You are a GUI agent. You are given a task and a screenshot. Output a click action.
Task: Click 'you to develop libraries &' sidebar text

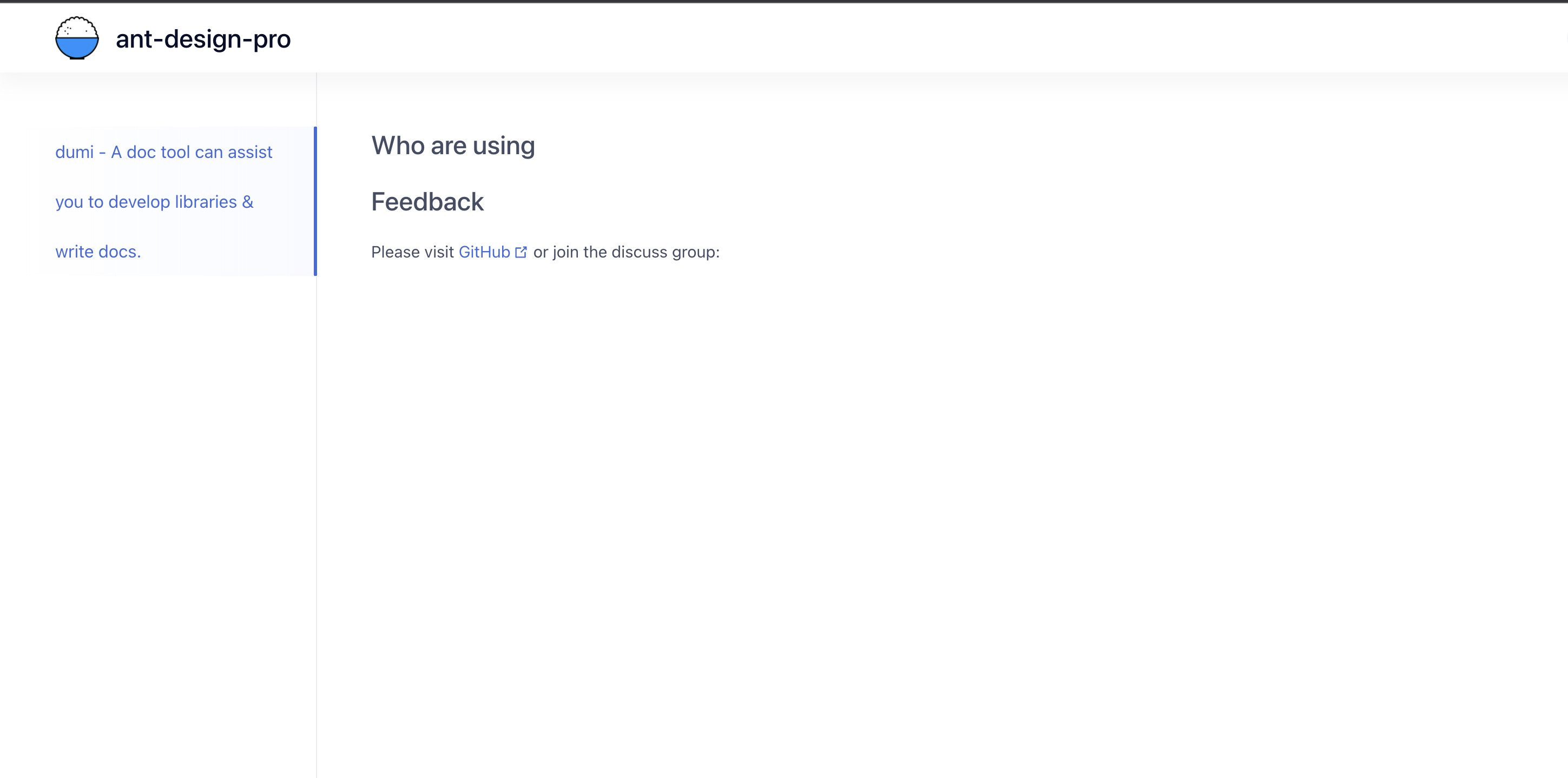[x=154, y=201]
